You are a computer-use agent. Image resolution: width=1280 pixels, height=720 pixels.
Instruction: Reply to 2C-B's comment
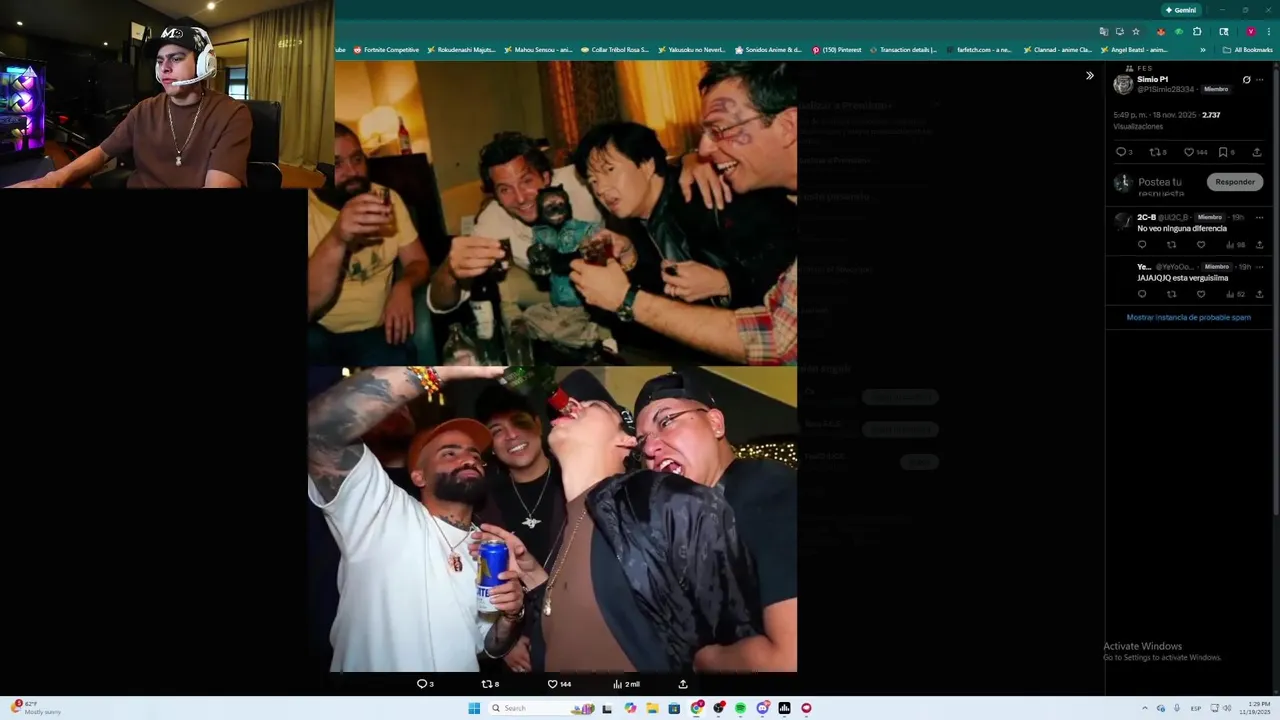[1142, 244]
